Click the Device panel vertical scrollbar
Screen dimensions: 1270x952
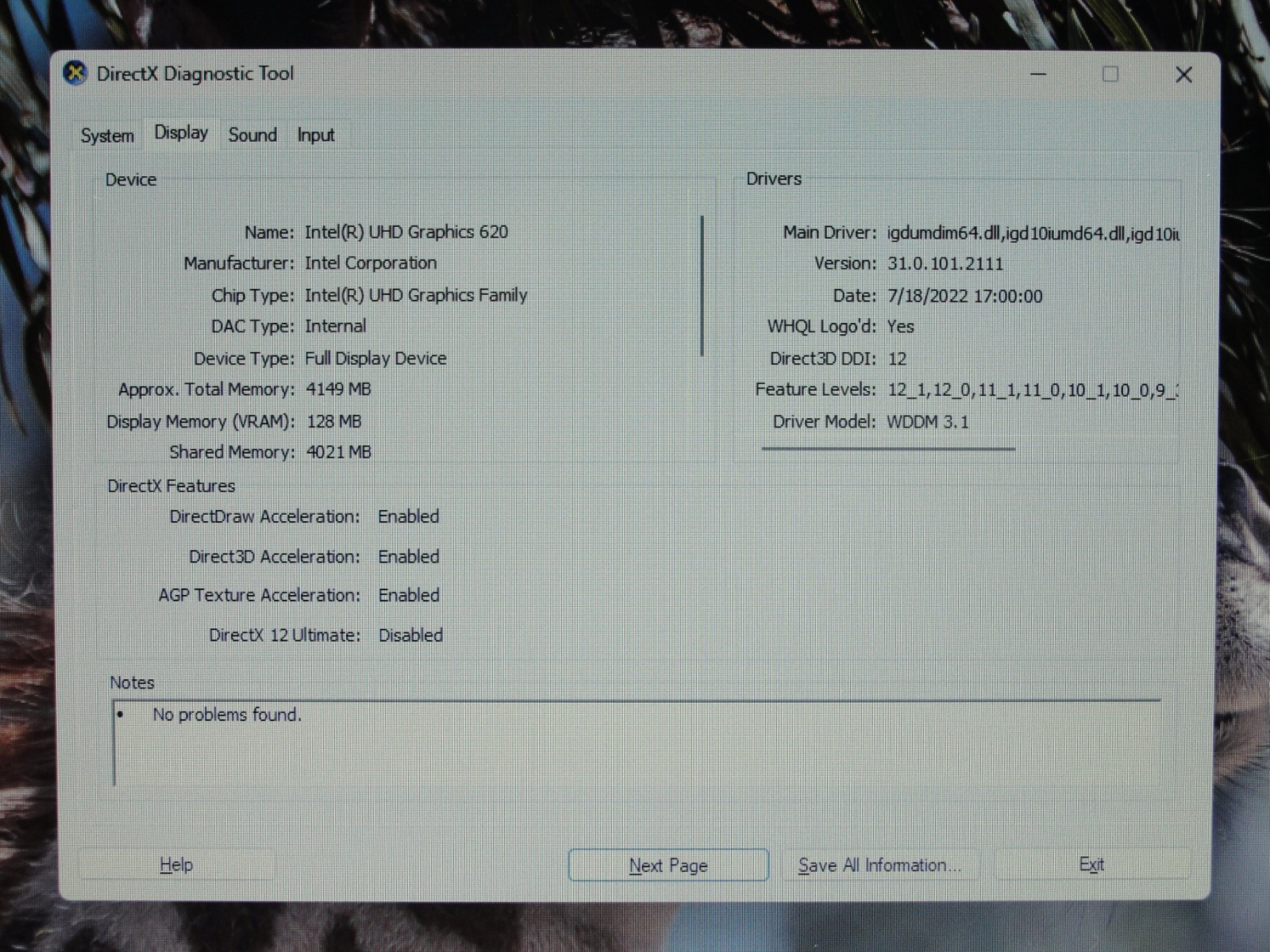(x=702, y=286)
